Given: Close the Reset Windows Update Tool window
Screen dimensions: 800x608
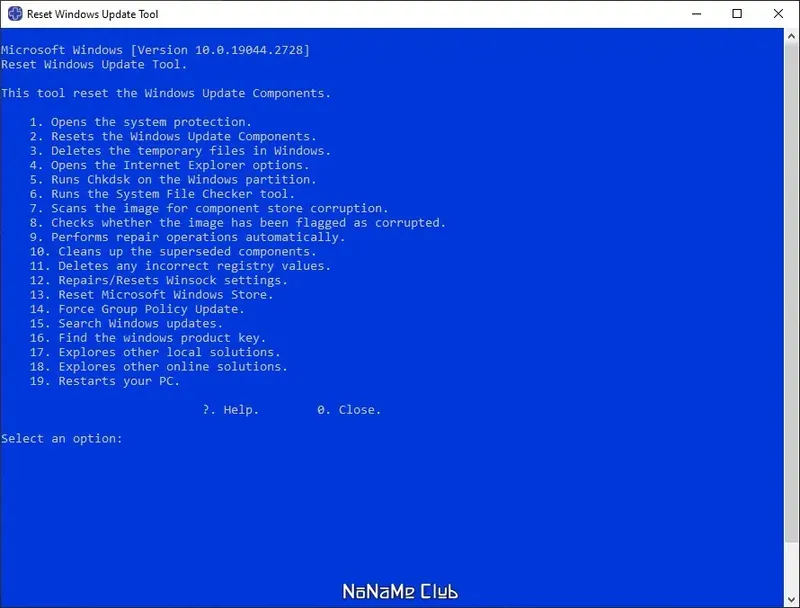Looking at the screenshot, I should pyautogui.click(x=778, y=14).
